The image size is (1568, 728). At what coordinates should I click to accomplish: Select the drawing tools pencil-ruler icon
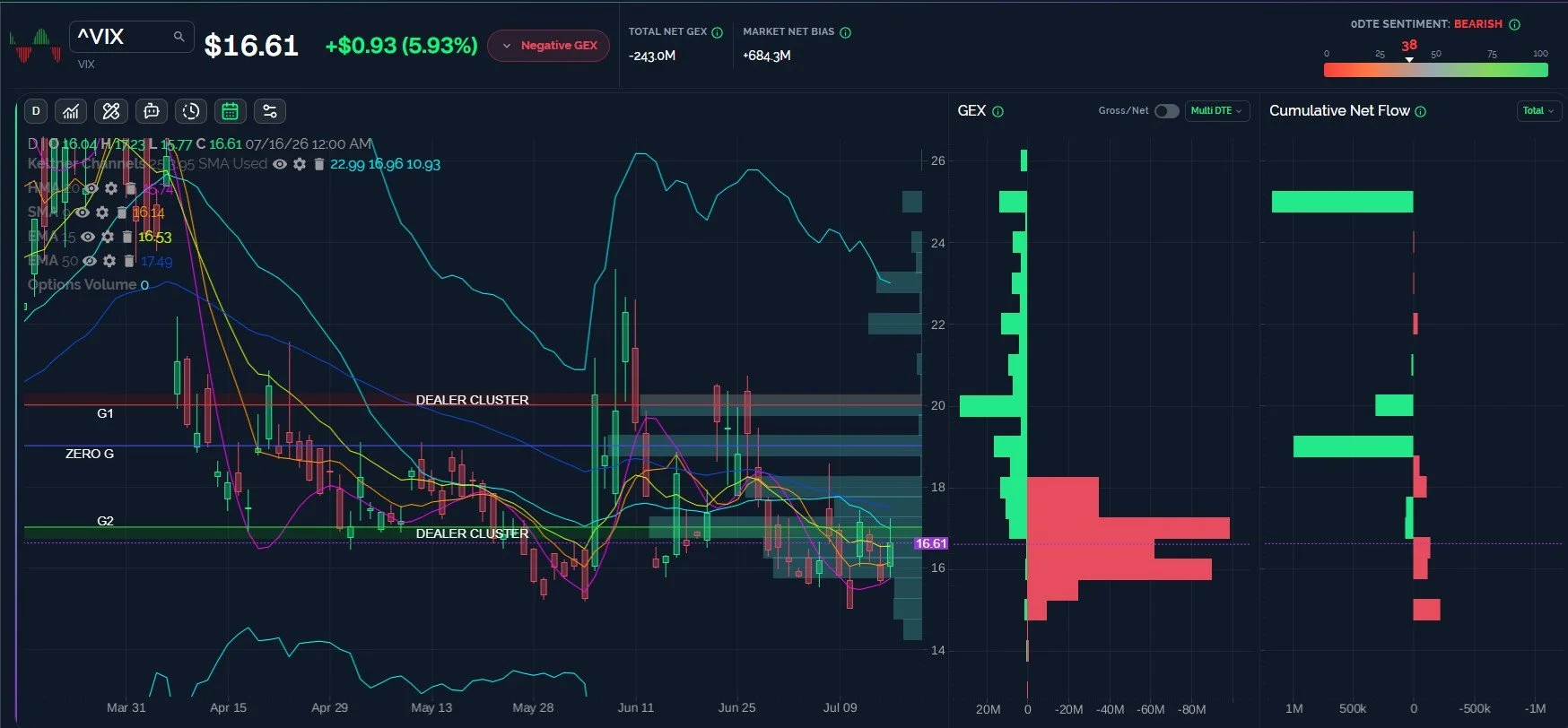click(111, 111)
